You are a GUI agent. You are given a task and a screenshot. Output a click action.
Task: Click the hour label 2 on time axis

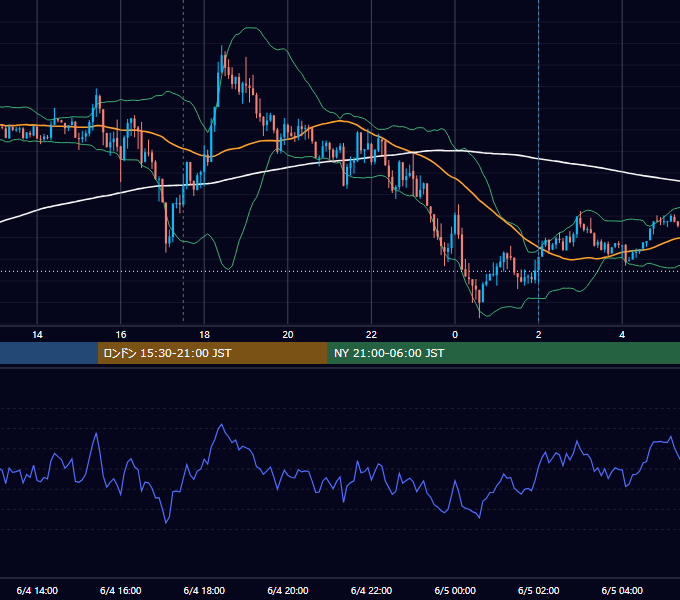539,335
